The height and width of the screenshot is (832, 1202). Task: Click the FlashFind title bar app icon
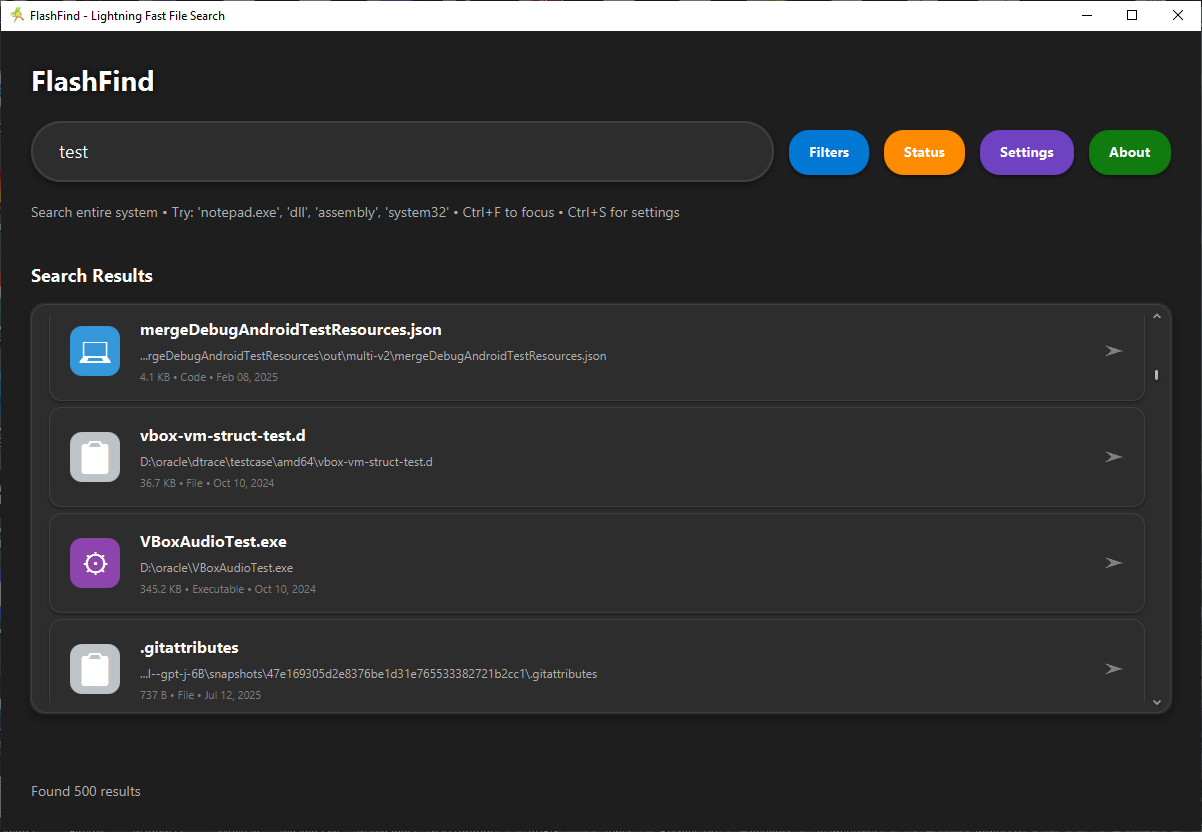[17, 15]
